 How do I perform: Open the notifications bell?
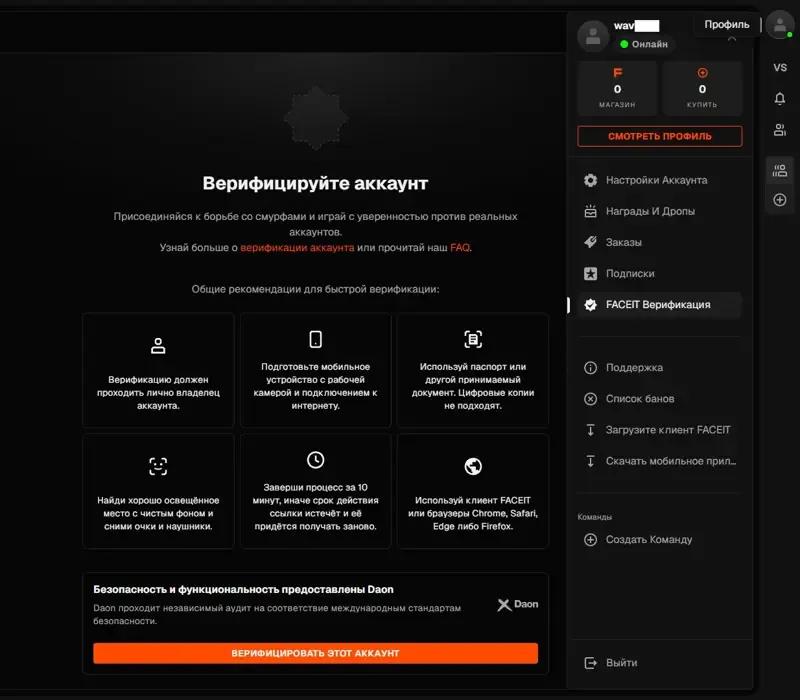tap(780, 98)
